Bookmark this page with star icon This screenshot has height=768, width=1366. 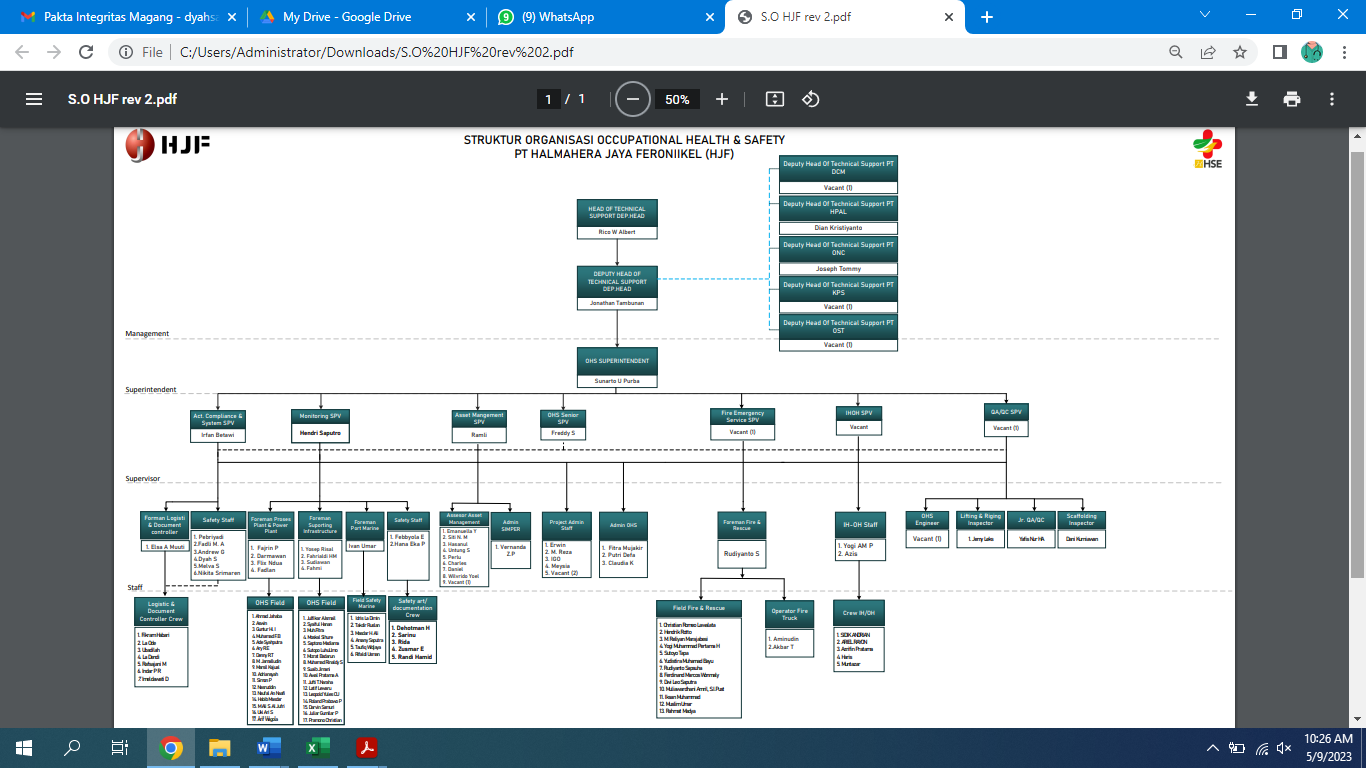1240,52
